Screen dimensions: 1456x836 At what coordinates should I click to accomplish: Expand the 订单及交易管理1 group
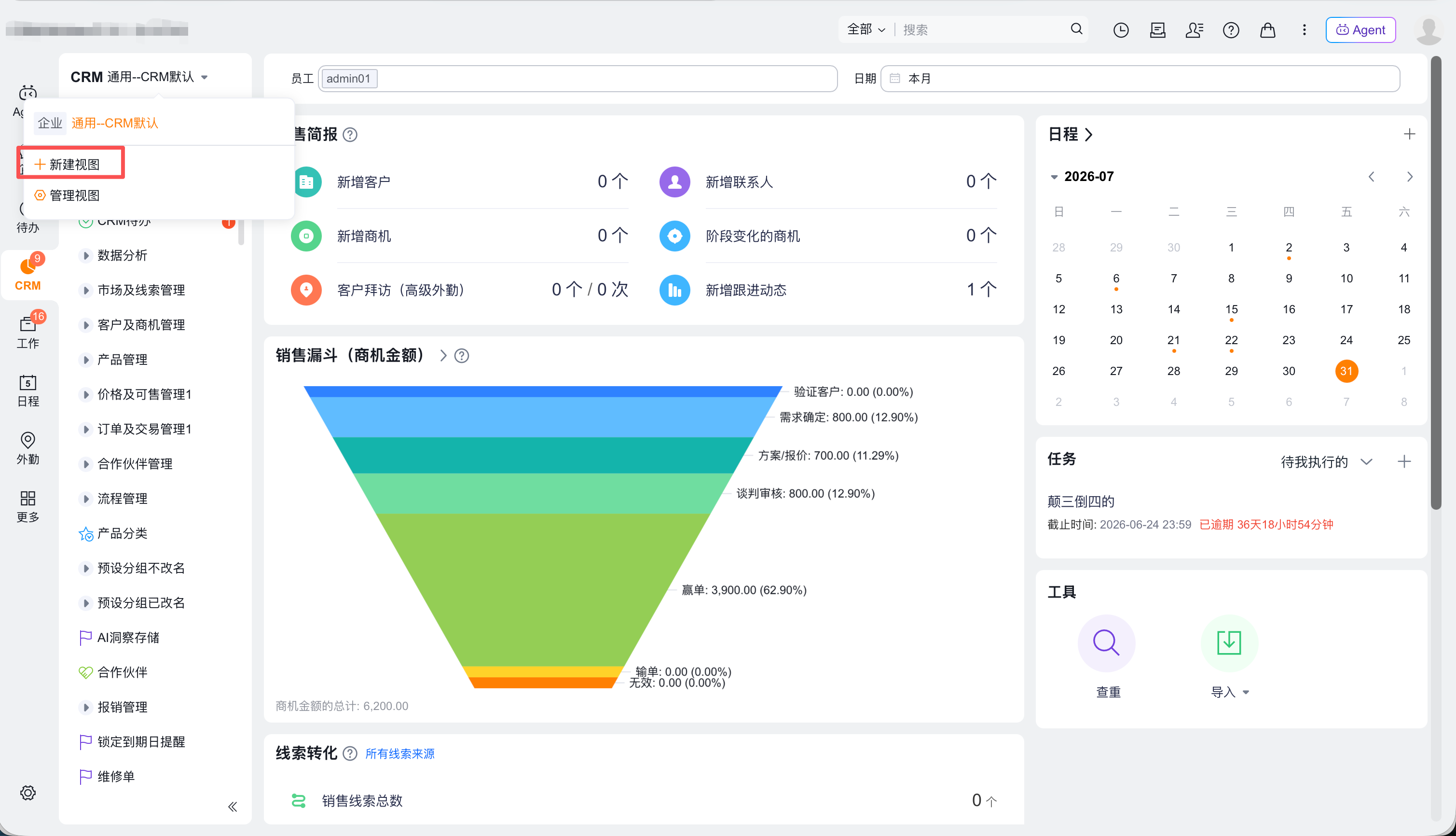tap(85, 430)
